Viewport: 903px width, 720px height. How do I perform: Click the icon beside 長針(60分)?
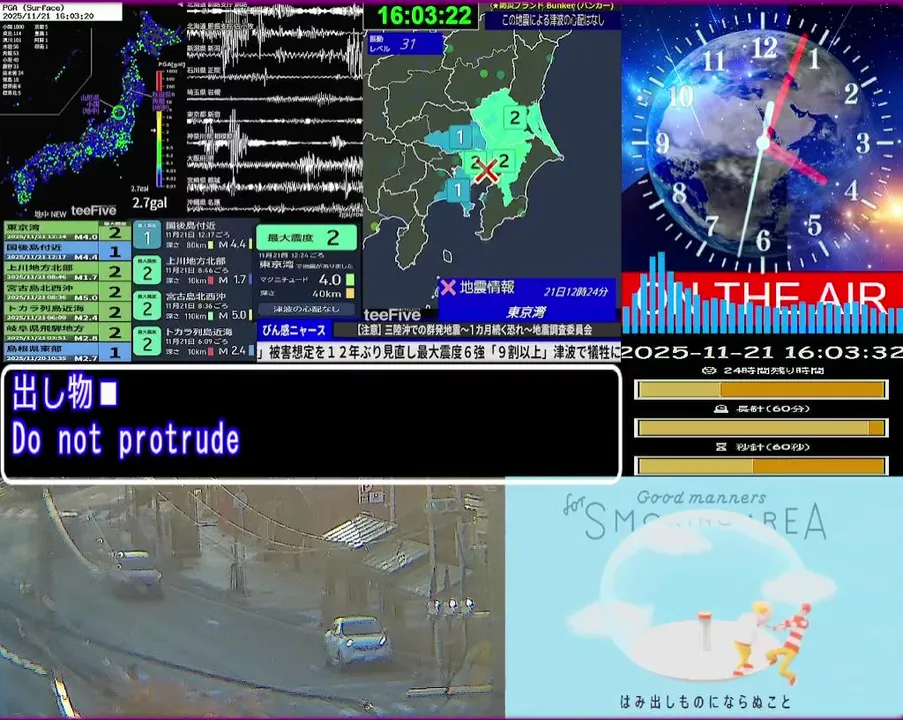coord(720,408)
